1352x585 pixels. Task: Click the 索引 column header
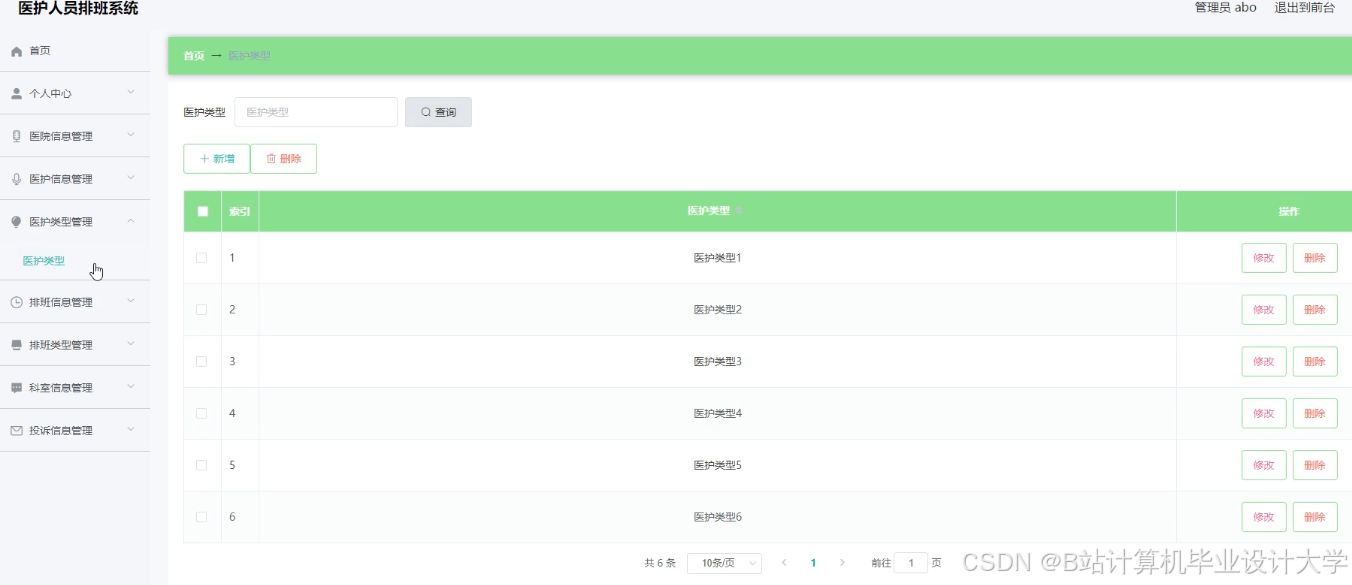(240, 212)
